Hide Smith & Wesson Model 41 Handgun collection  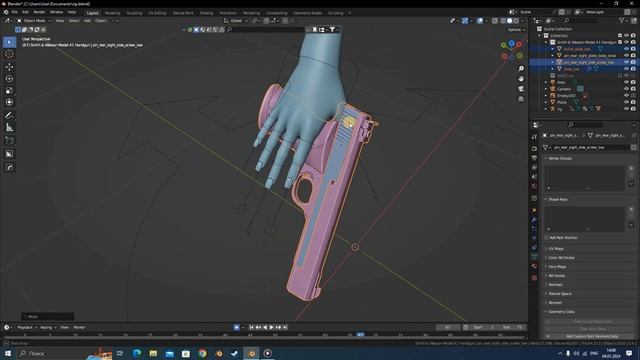tap(626, 42)
